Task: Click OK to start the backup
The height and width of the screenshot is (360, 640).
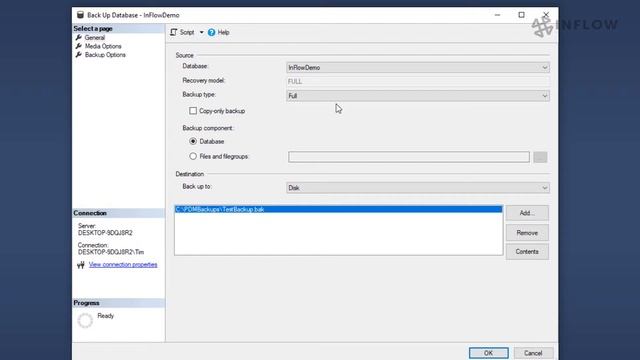Action: point(489,353)
